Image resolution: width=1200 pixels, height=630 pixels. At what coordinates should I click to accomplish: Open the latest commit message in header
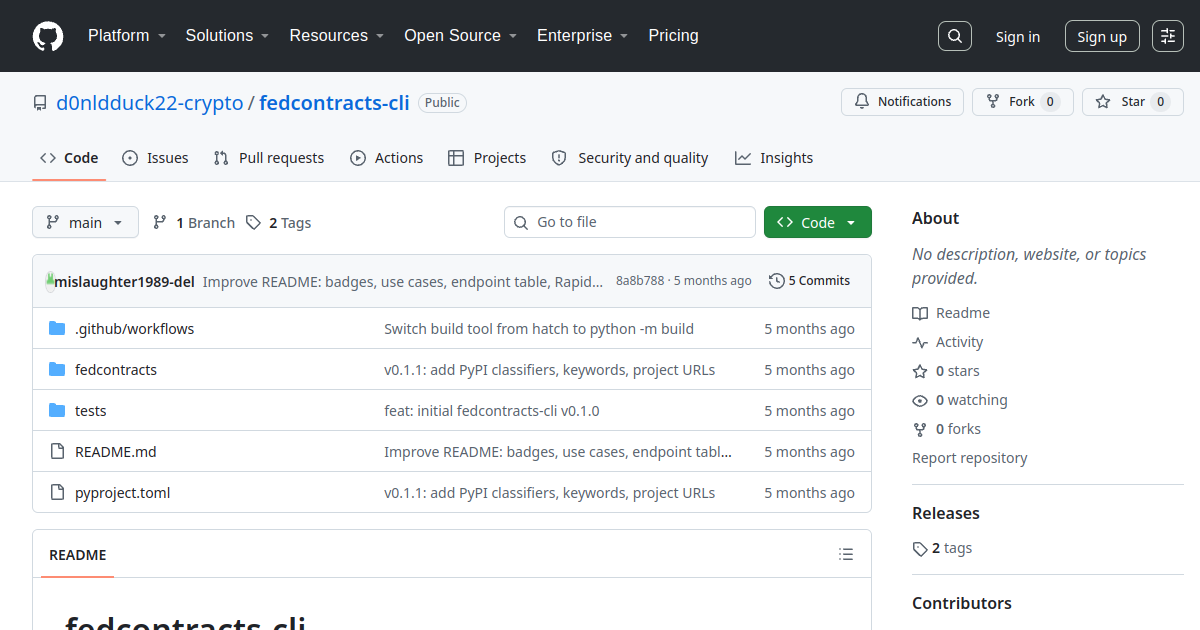tap(403, 281)
